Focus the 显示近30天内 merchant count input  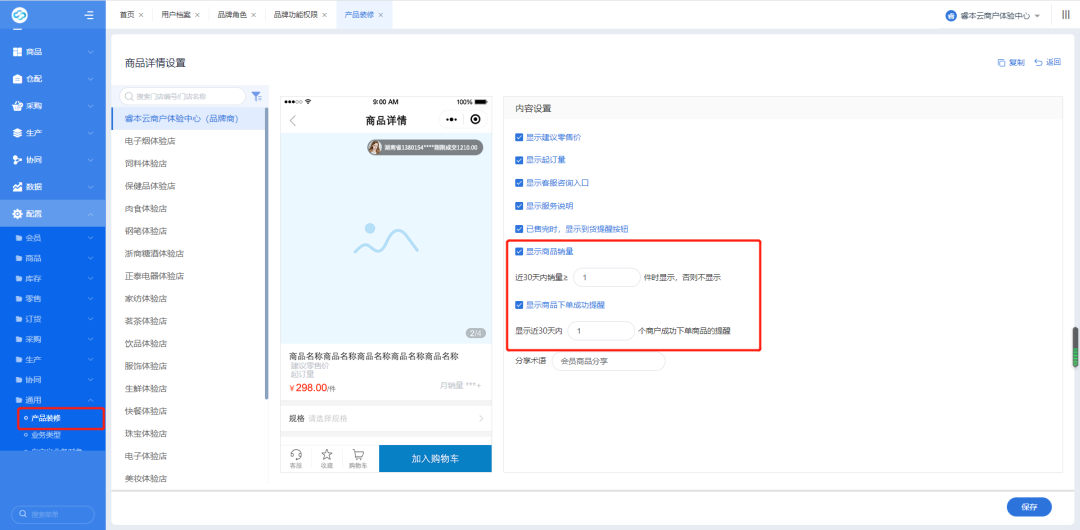coord(600,331)
